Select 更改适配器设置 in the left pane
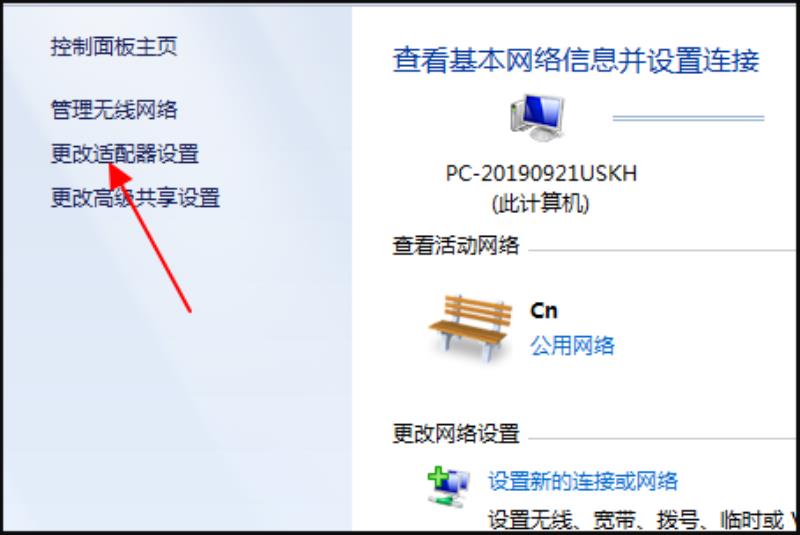Viewport: 800px width, 535px height. [x=124, y=154]
